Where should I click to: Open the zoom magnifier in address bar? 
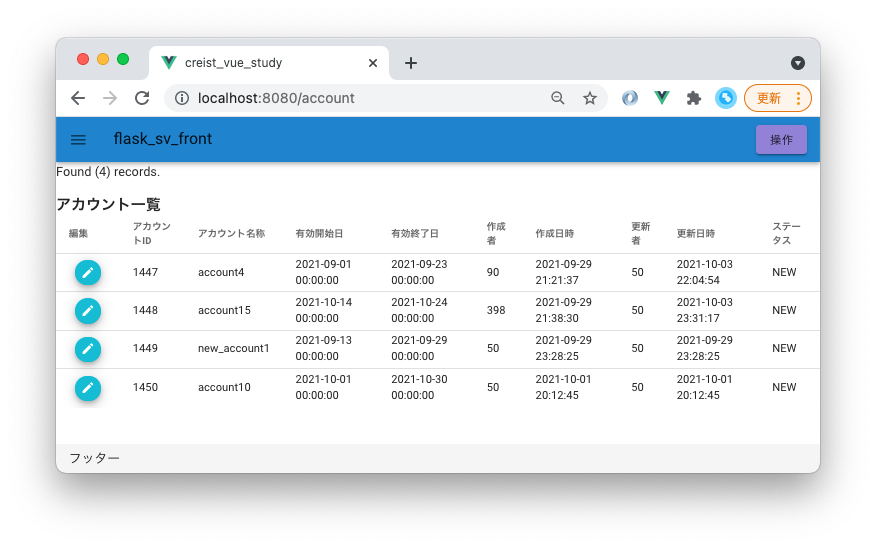coord(558,98)
